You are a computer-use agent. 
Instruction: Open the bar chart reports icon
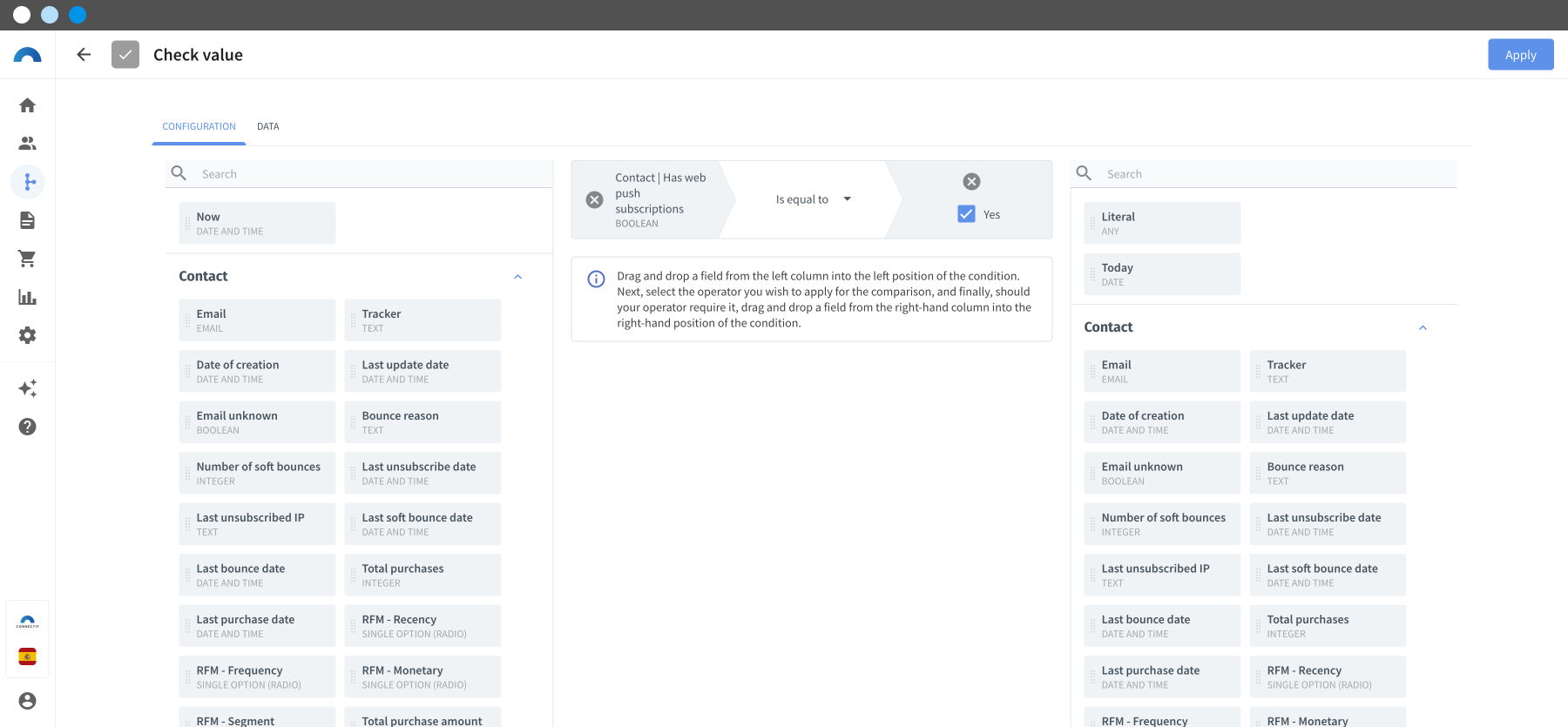28,297
